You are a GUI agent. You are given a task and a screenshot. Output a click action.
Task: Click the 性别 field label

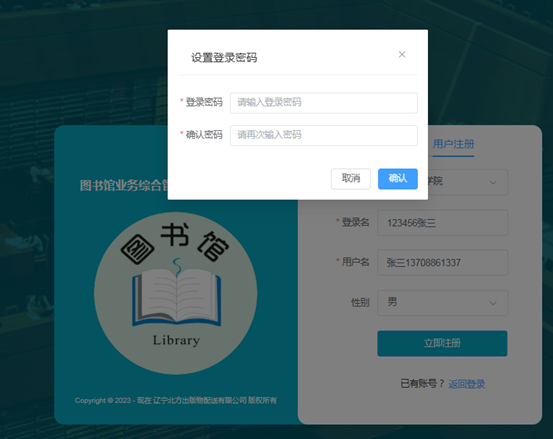tap(360, 303)
